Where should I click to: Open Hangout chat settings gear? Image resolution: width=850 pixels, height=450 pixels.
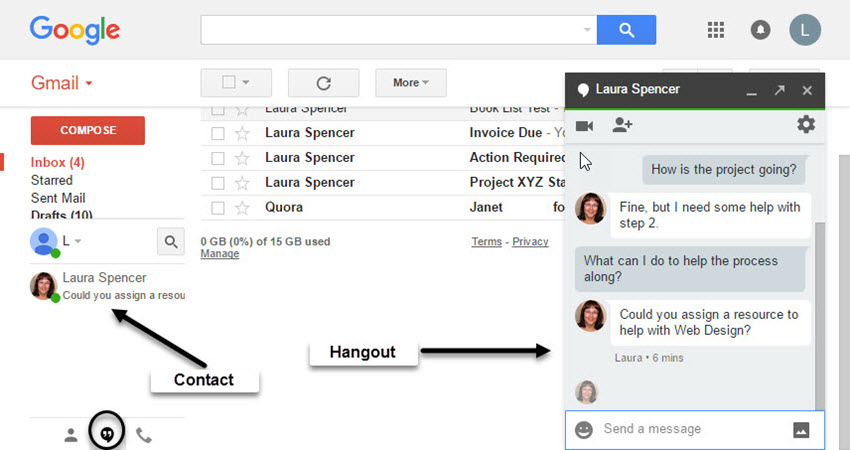(806, 125)
